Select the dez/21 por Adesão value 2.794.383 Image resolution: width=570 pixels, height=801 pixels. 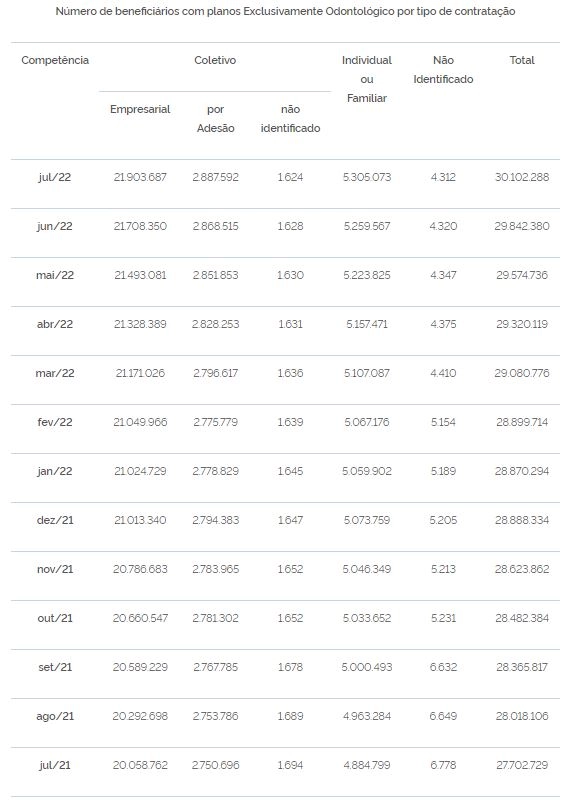(216, 521)
